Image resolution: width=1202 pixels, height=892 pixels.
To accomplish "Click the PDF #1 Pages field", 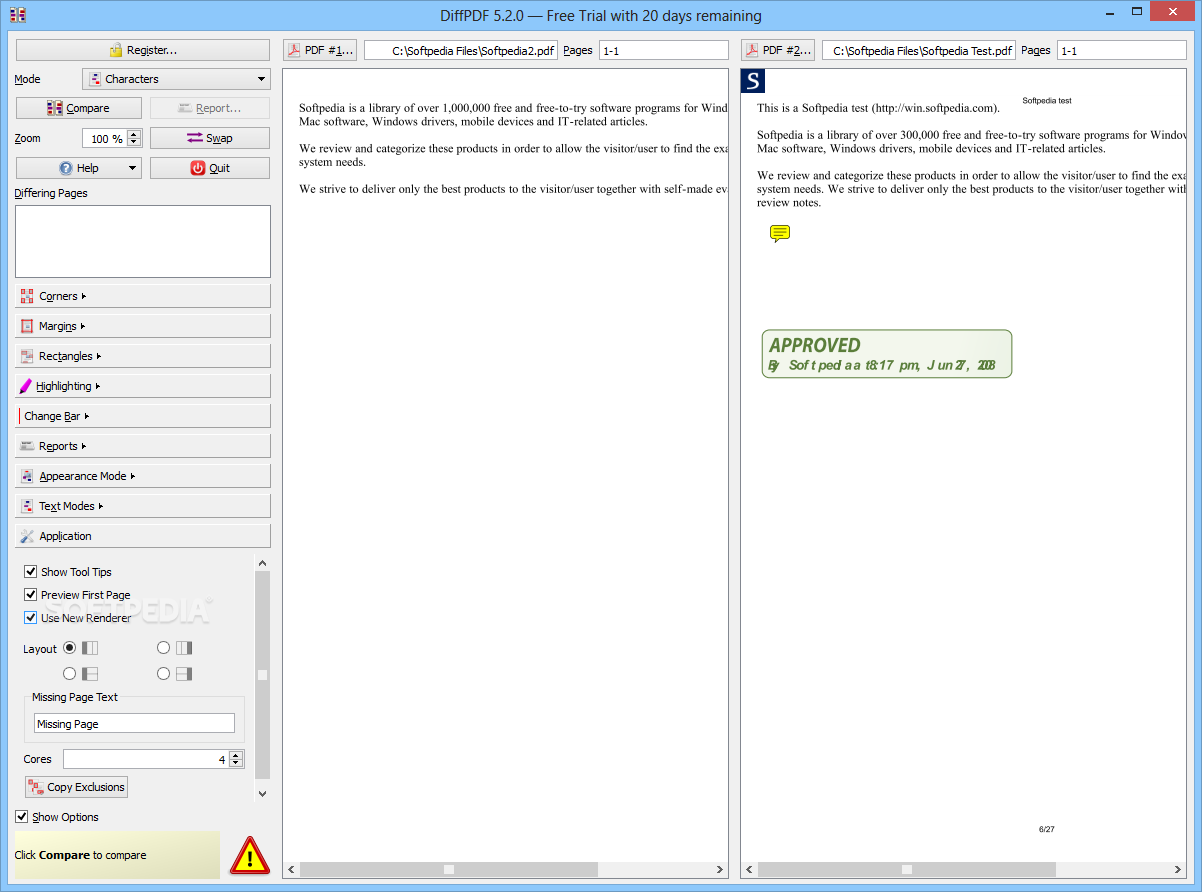I will (x=664, y=50).
